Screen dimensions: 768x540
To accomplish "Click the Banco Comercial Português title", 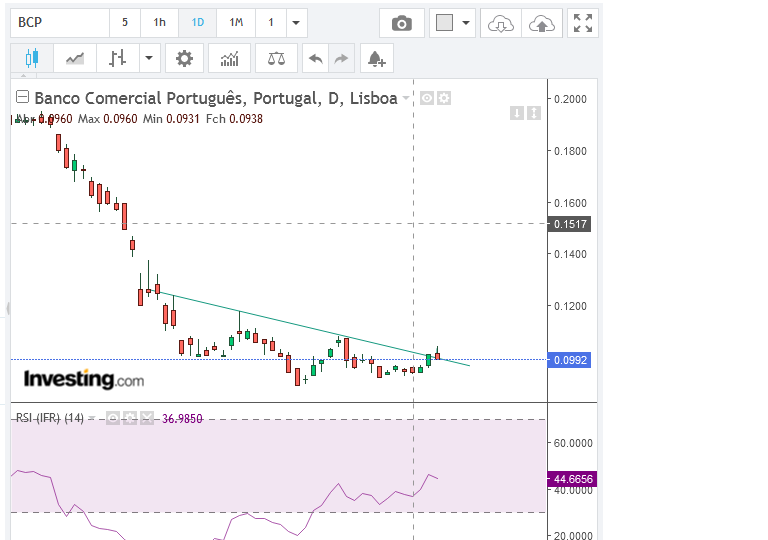I will pyautogui.click(x=216, y=98).
